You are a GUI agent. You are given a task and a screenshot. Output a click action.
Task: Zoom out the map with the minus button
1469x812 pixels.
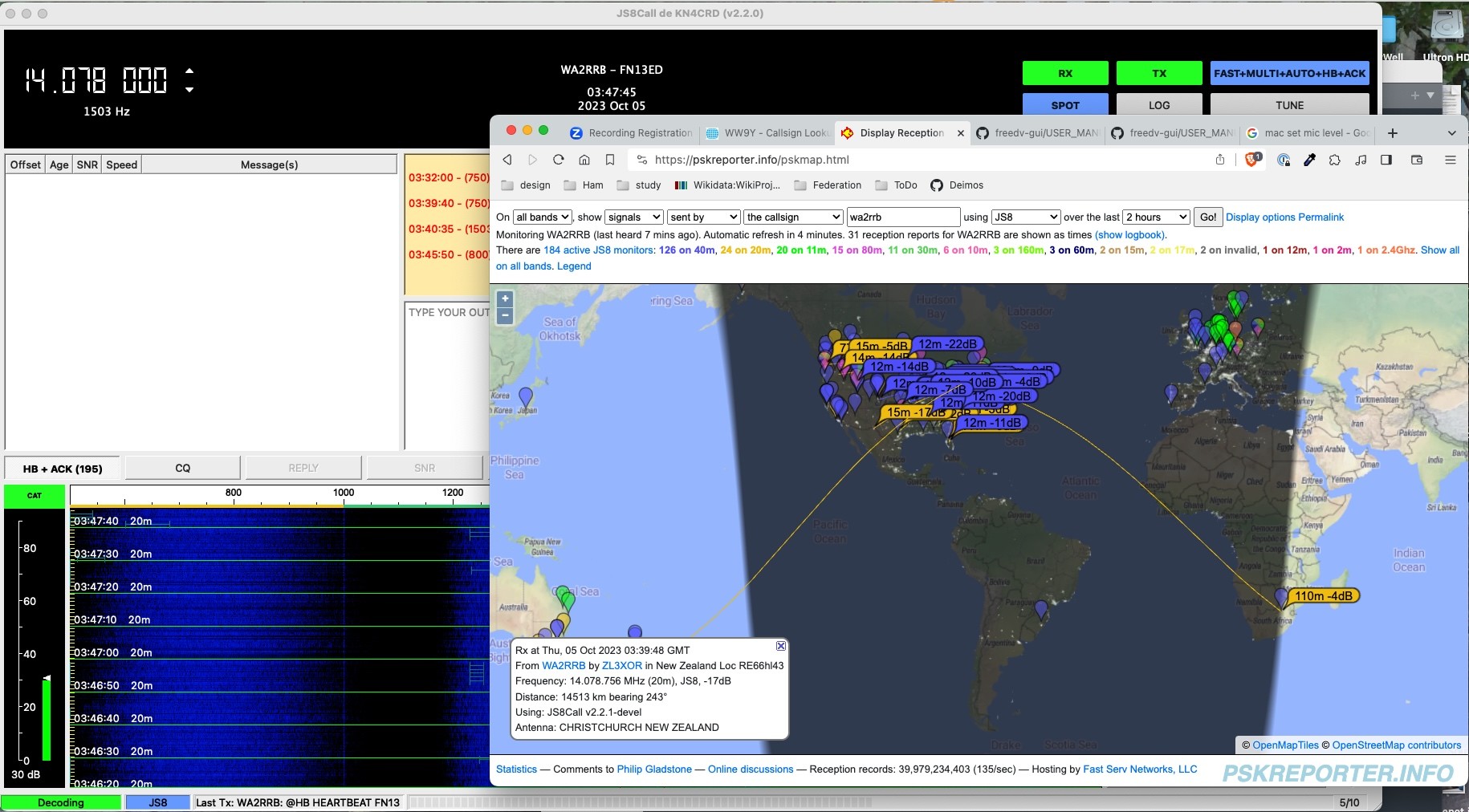tap(505, 316)
